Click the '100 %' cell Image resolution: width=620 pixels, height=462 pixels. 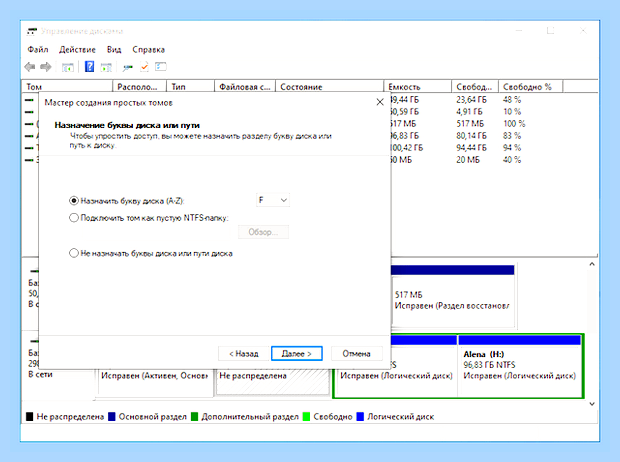pyautogui.click(x=514, y=123)
